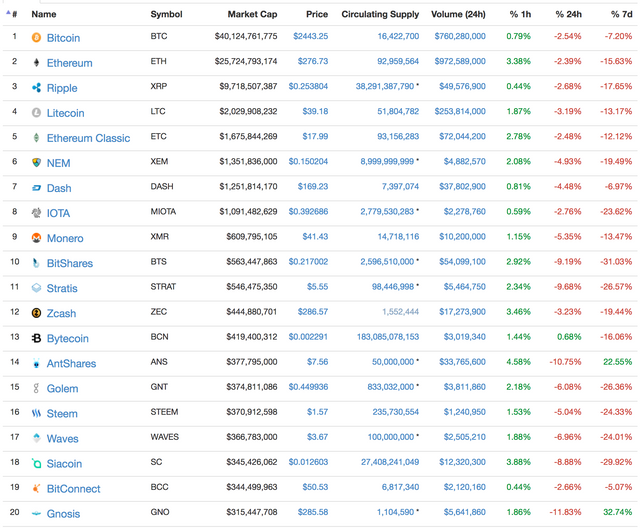Click the Siacoin logo icon

[x=36, y=464]
